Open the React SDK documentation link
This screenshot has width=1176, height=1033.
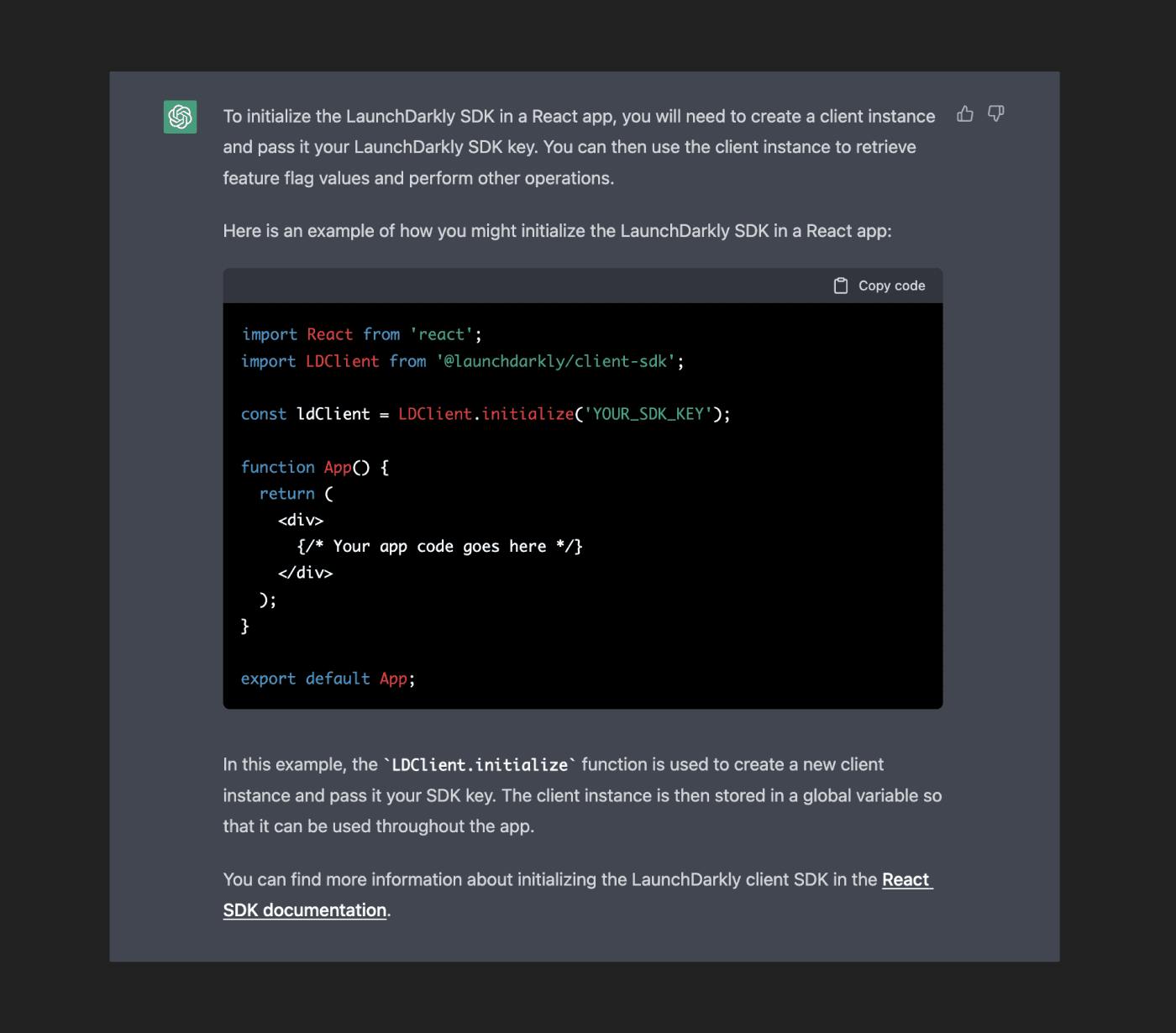(x=906, y=880)
